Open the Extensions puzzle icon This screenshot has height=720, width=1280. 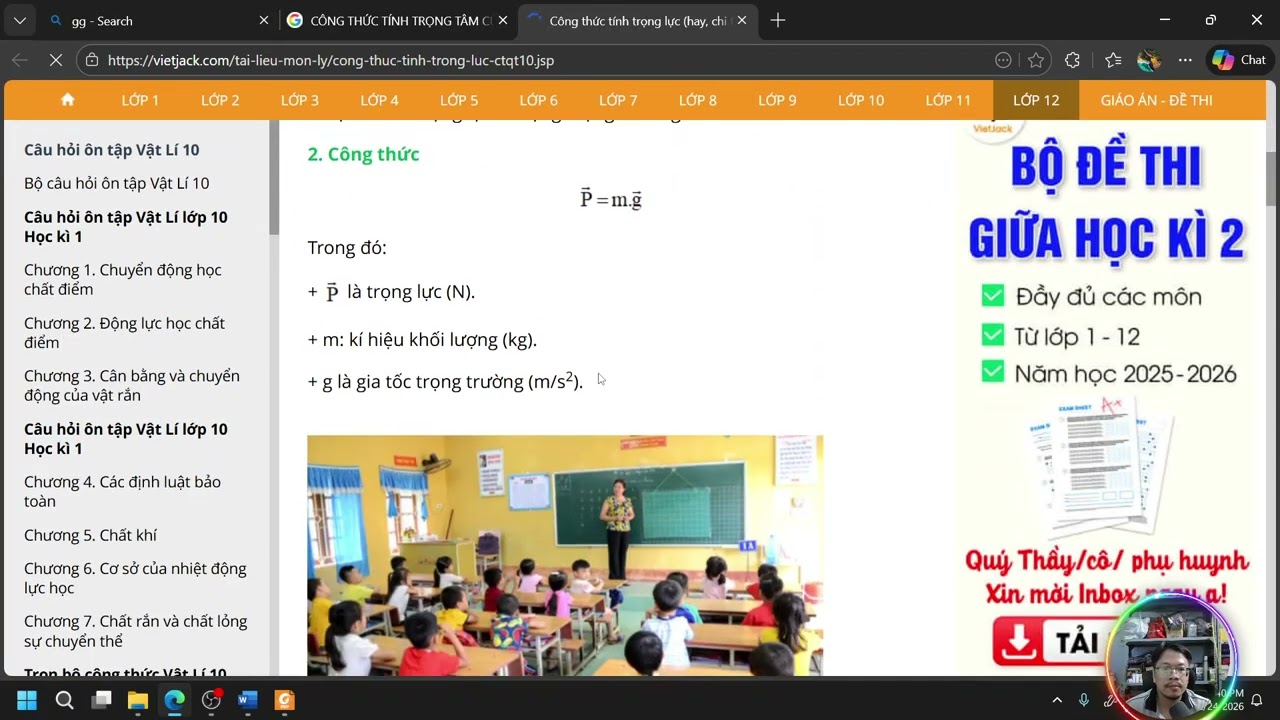(1073, 60)
